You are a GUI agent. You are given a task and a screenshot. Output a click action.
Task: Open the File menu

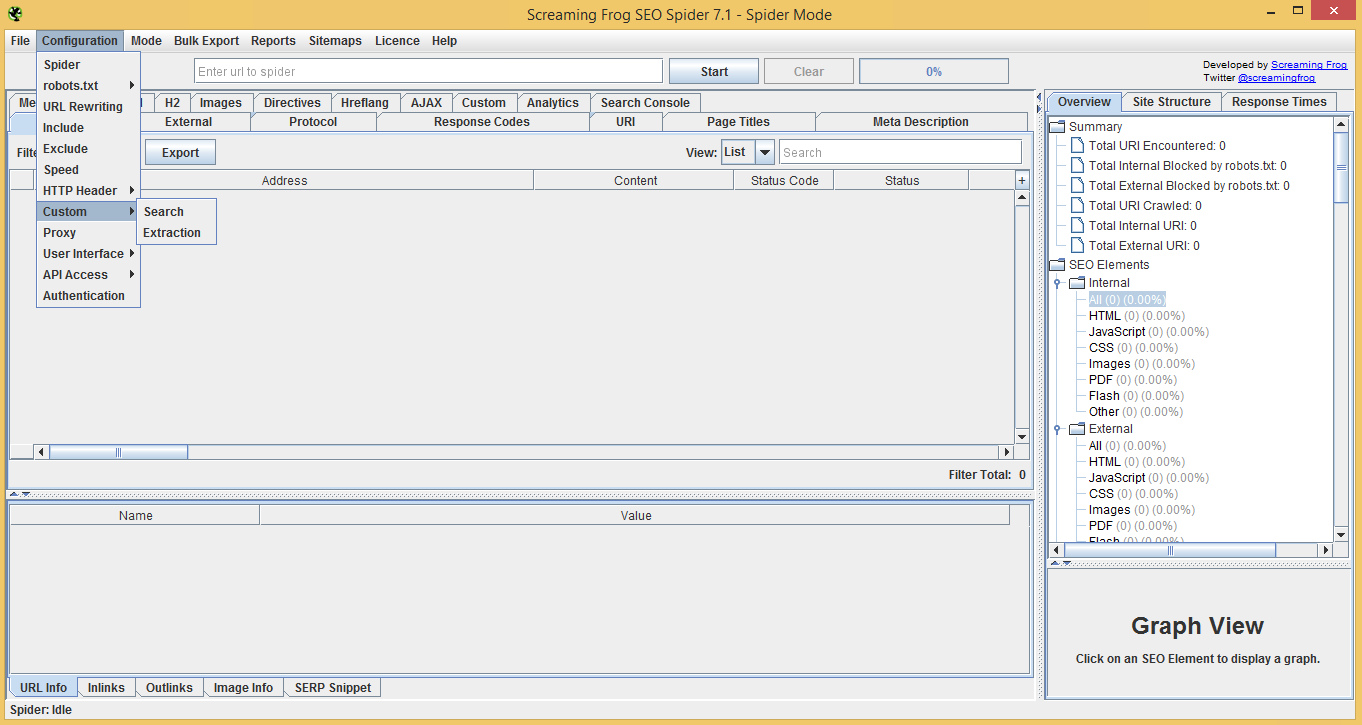point(20,41)
